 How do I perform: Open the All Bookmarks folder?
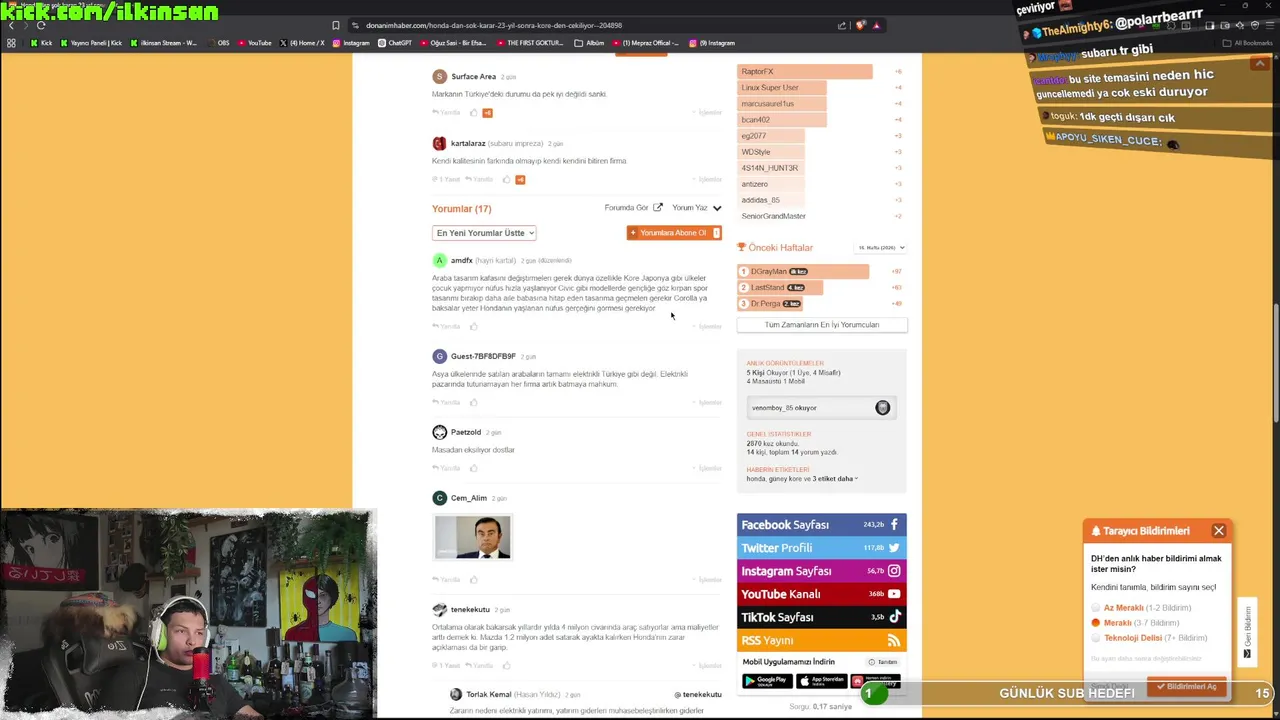(x=1248, y=43)
